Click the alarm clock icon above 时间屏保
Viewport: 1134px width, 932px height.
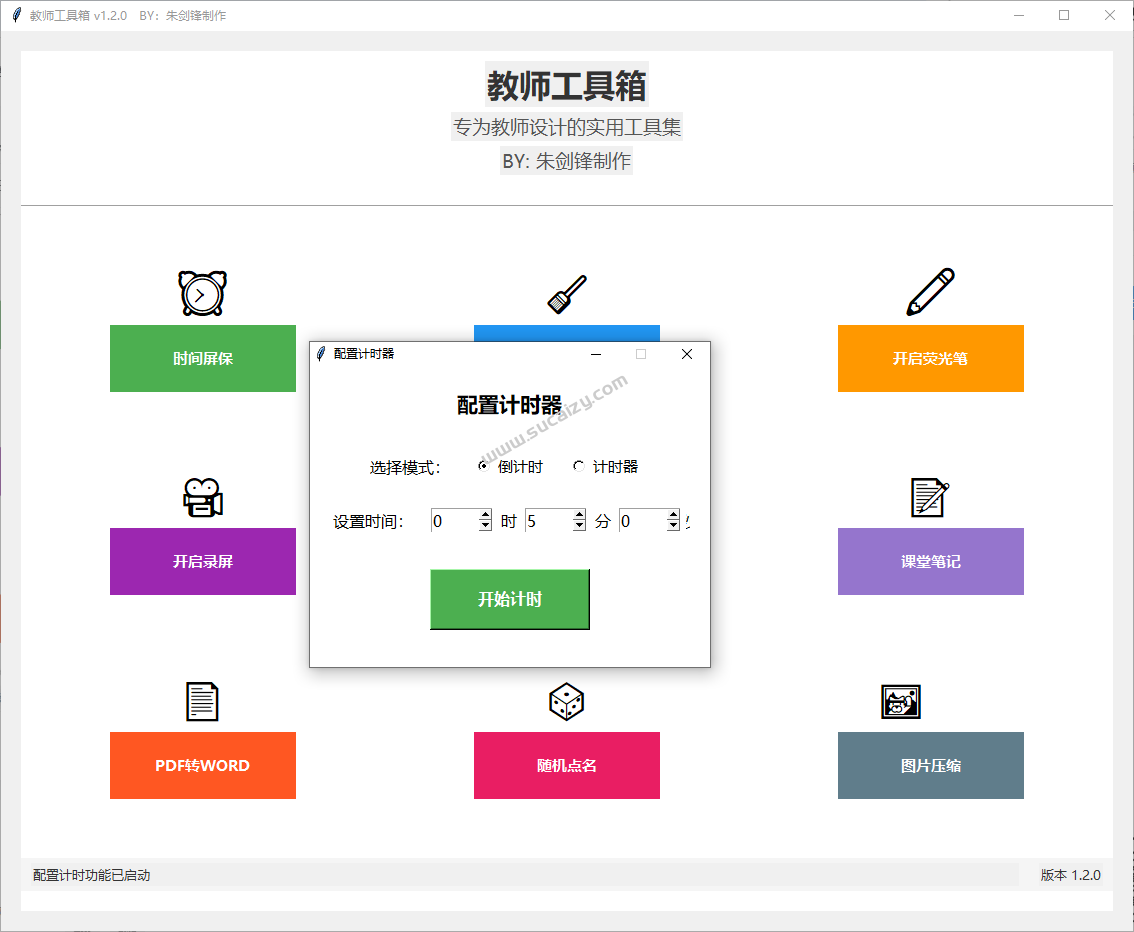[202, 291]
